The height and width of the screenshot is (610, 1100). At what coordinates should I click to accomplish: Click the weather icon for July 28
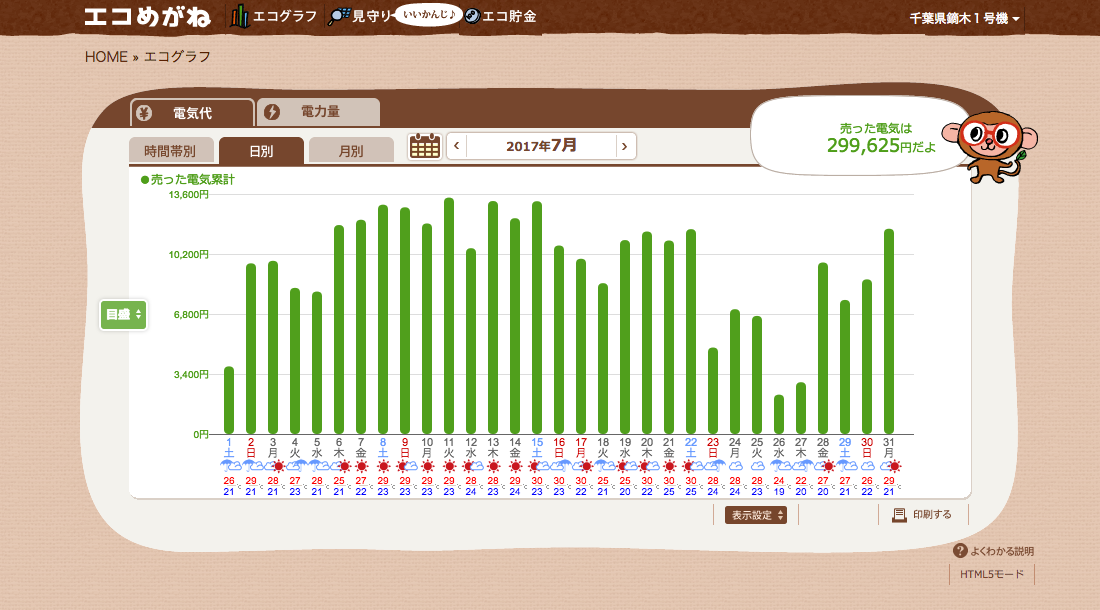pyautogui.click(x=826, y=466)
